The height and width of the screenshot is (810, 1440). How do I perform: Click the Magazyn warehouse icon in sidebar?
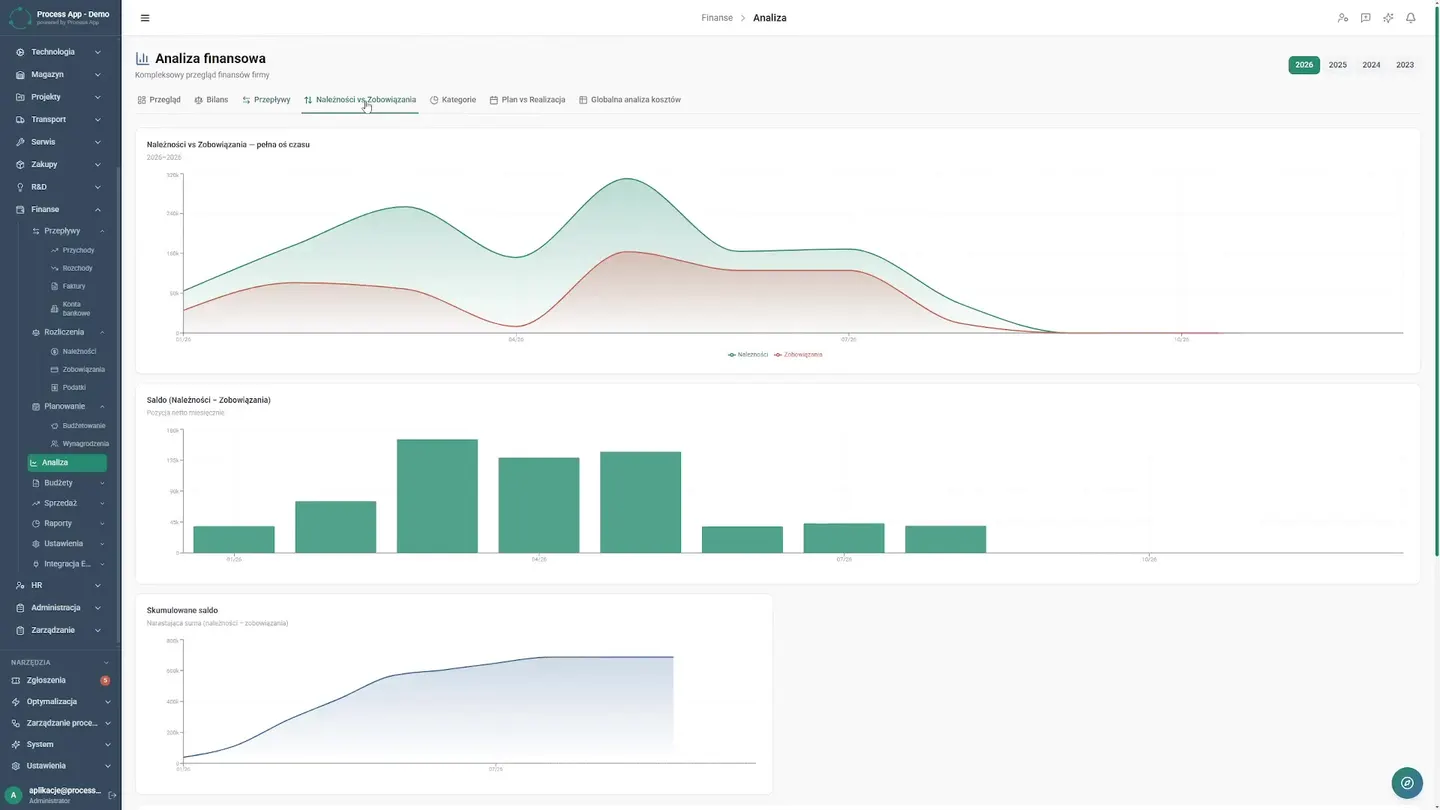click(20, 75)
